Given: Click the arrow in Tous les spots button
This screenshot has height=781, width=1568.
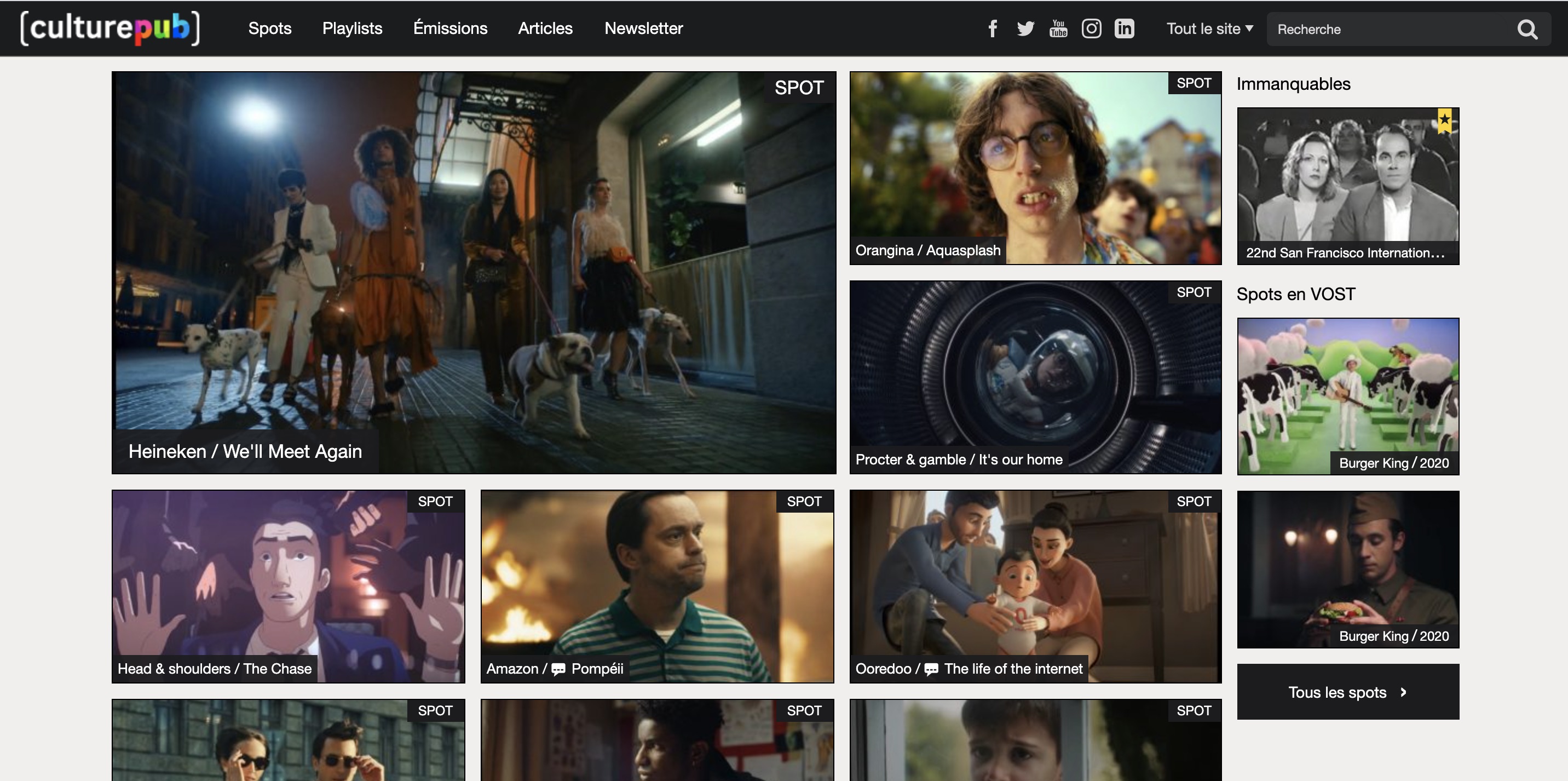Looking at the screenshot, I should click(1404, 692).
